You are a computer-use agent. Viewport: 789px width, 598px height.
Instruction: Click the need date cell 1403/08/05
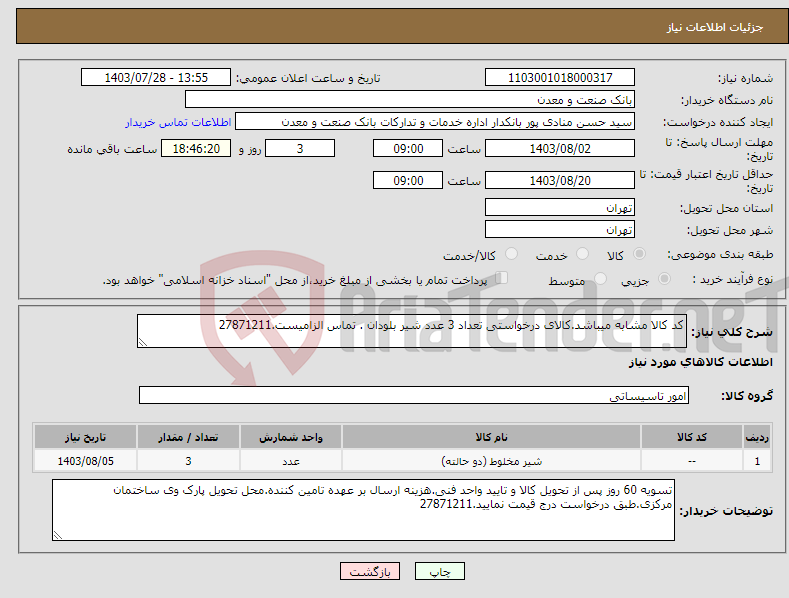click(86, 461)
